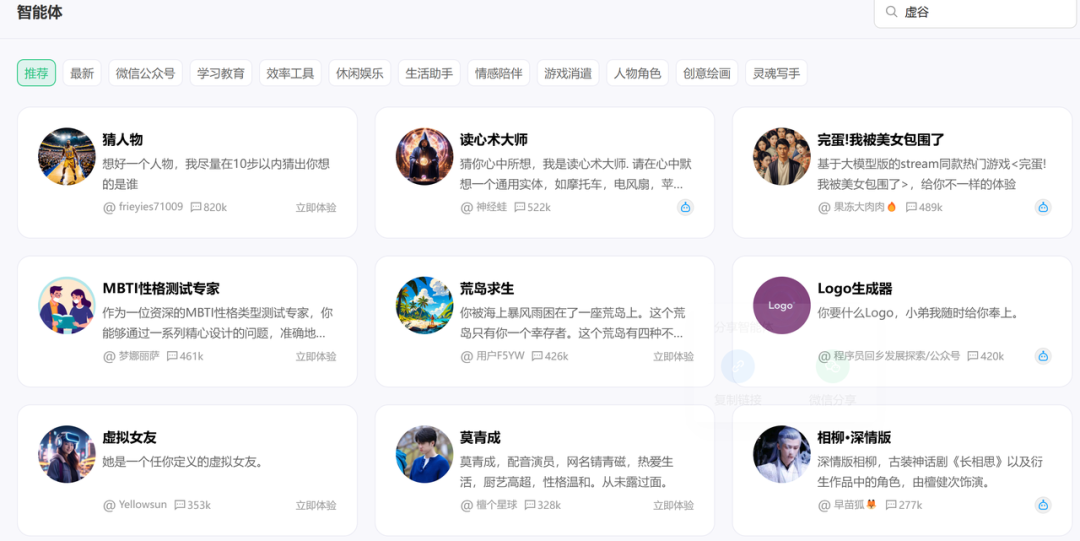Open the 完蛋!我被美女包围了 title
1080x541 pixels.
click(881, 139)
